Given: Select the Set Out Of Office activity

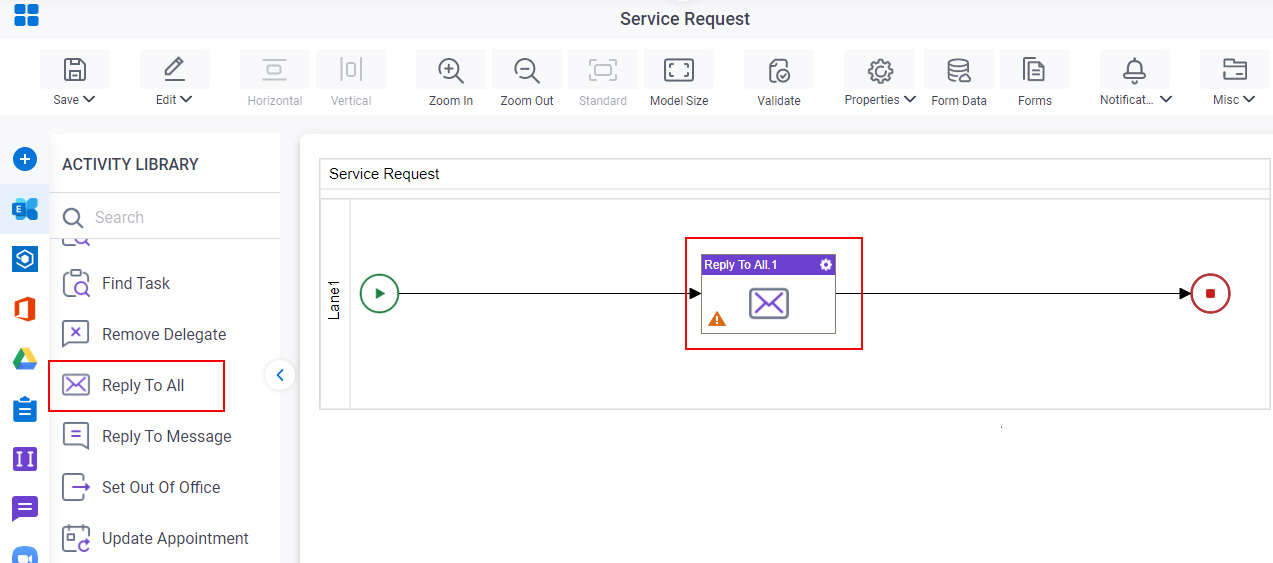Looking at the screenshot, I should click(x=141, y=487).
